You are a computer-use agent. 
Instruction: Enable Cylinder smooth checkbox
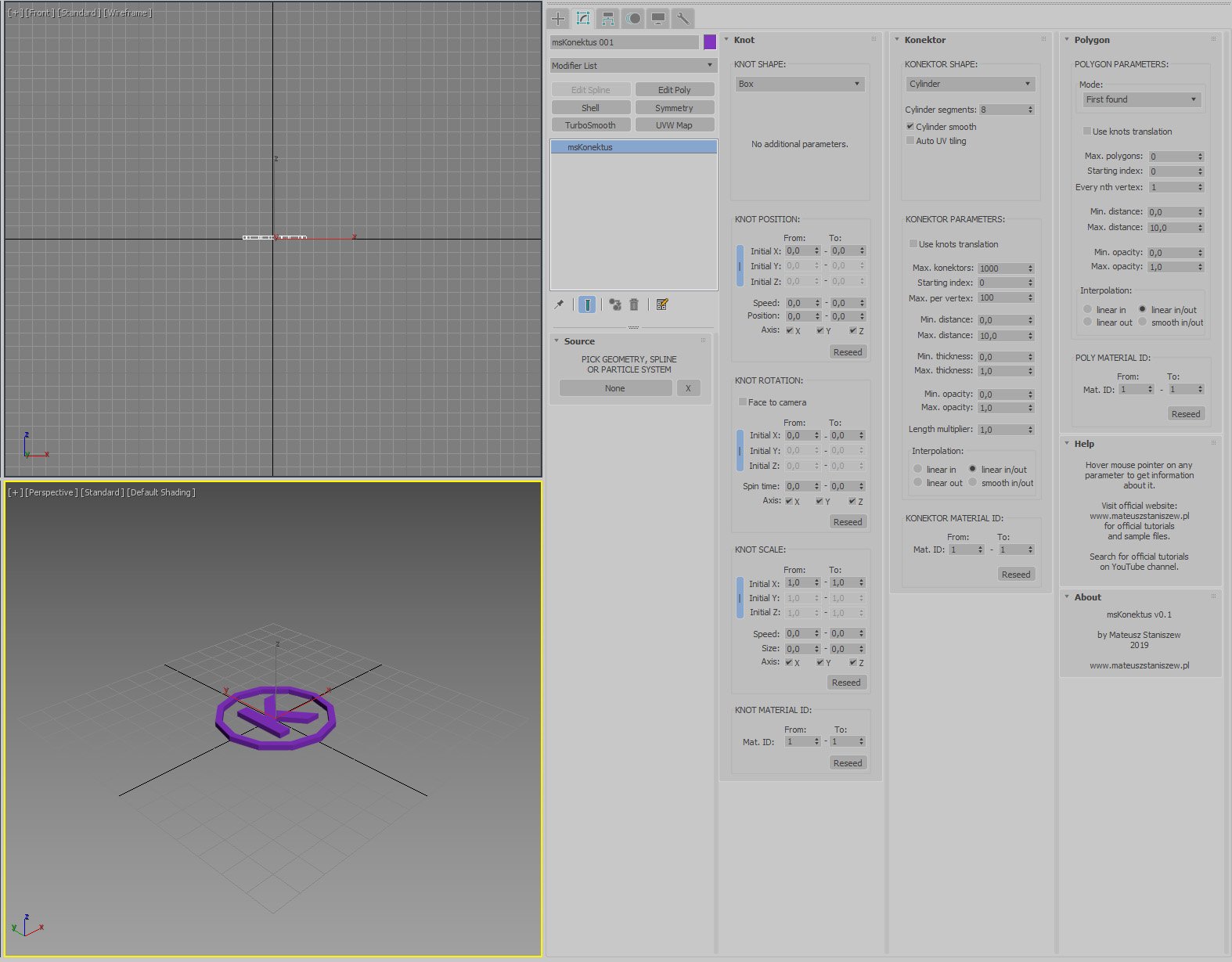pyautogui.click(x=910, y=126)
